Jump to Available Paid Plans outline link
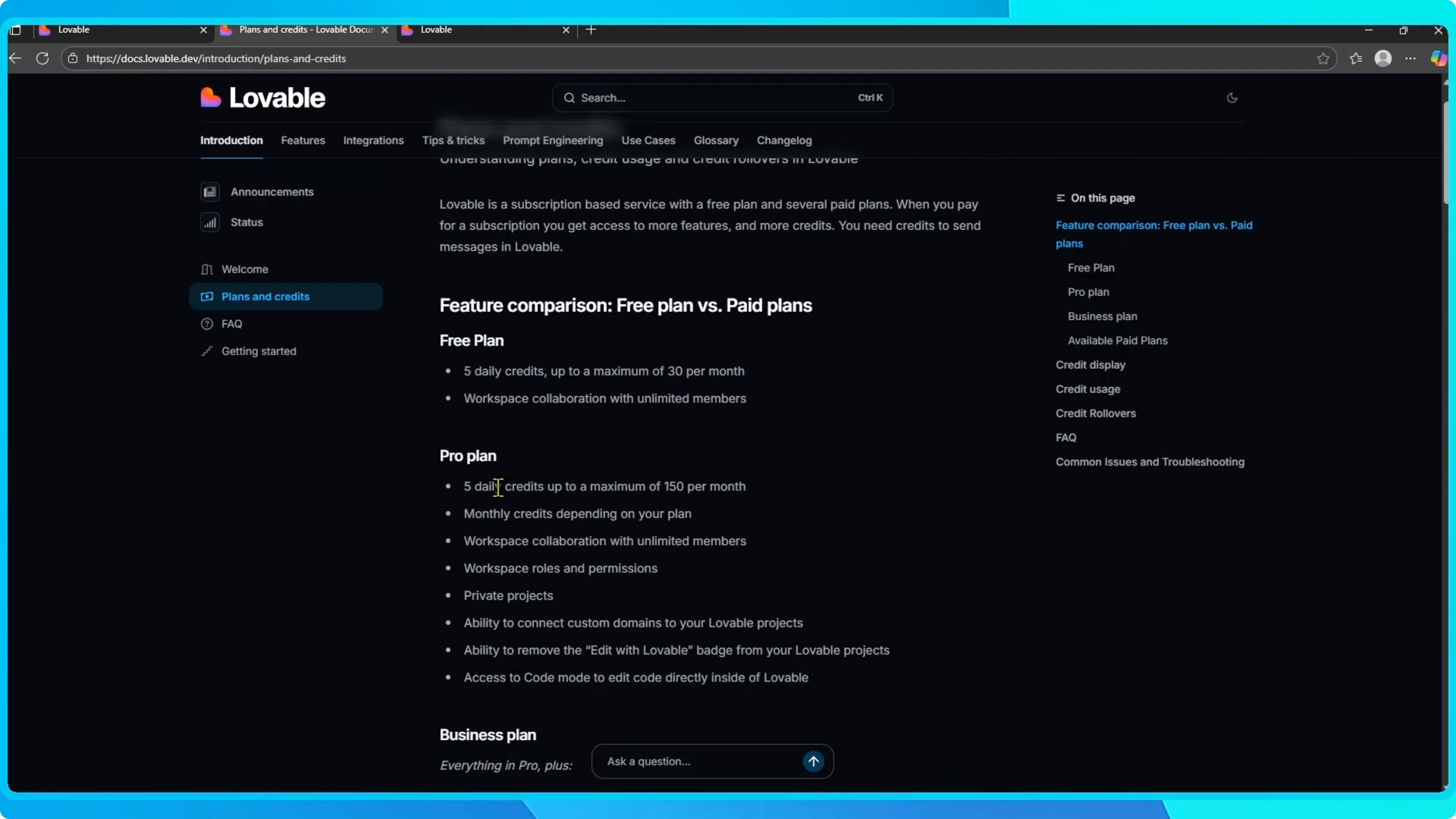Viewport: 1456px width, 819px height. 1117,340
